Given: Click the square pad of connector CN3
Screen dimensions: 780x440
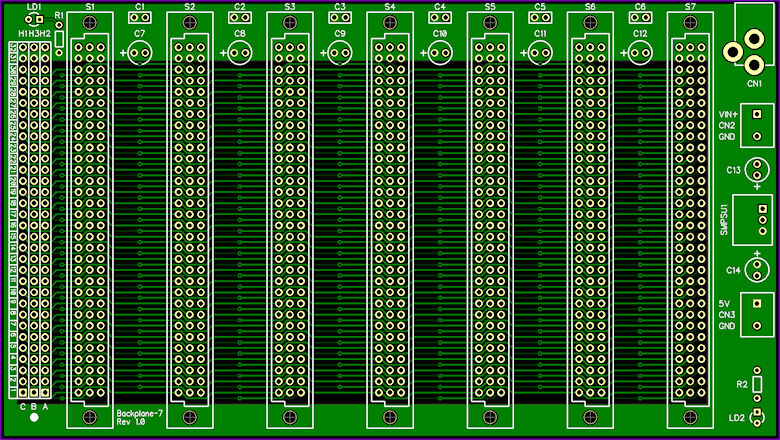Looking at the screenshot, I should 757,303.
